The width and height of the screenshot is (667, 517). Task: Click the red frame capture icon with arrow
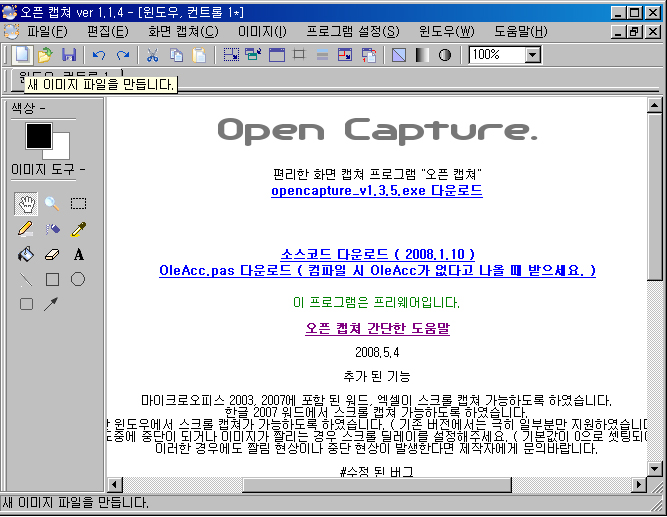(345, 54)
